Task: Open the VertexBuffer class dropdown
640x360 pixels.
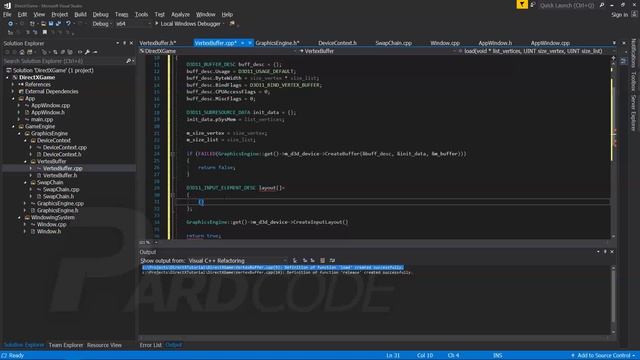Action: pos(378,51)
